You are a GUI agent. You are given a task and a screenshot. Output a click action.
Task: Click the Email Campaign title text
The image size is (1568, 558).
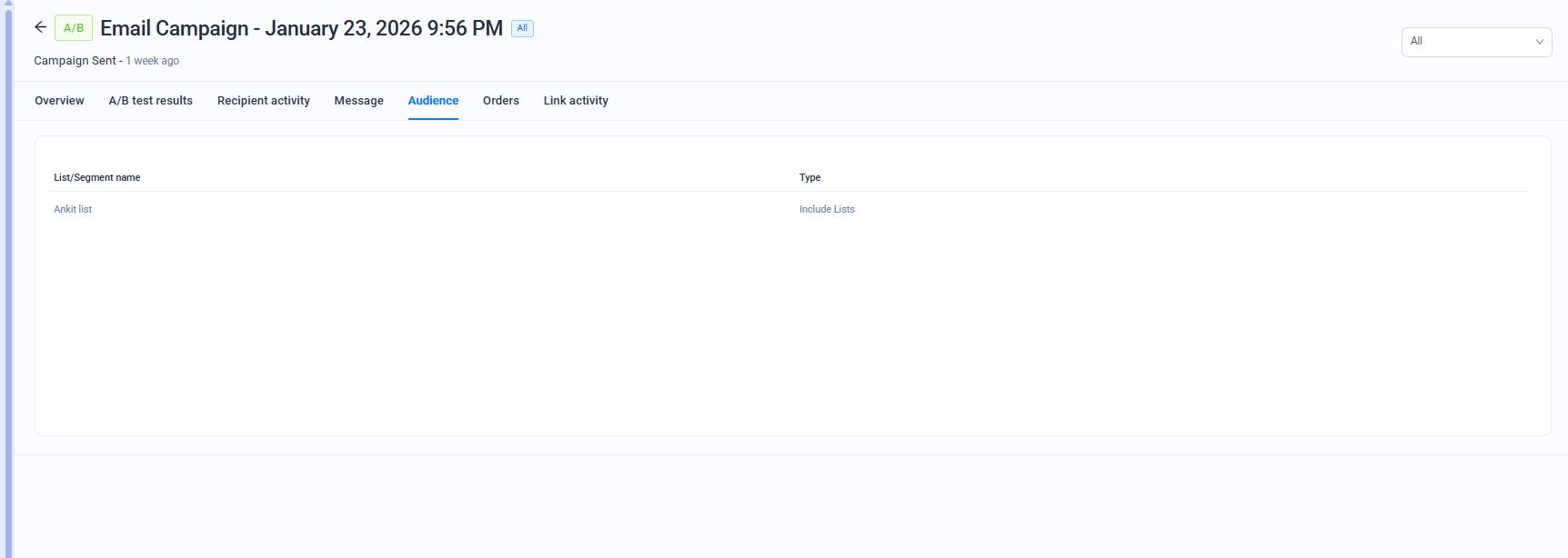pos(301,28)
